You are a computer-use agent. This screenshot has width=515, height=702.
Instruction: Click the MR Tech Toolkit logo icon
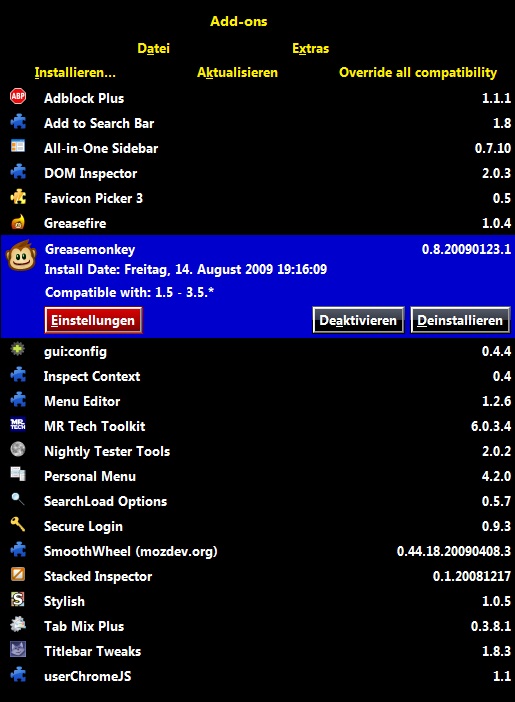[x=18, y=424]
